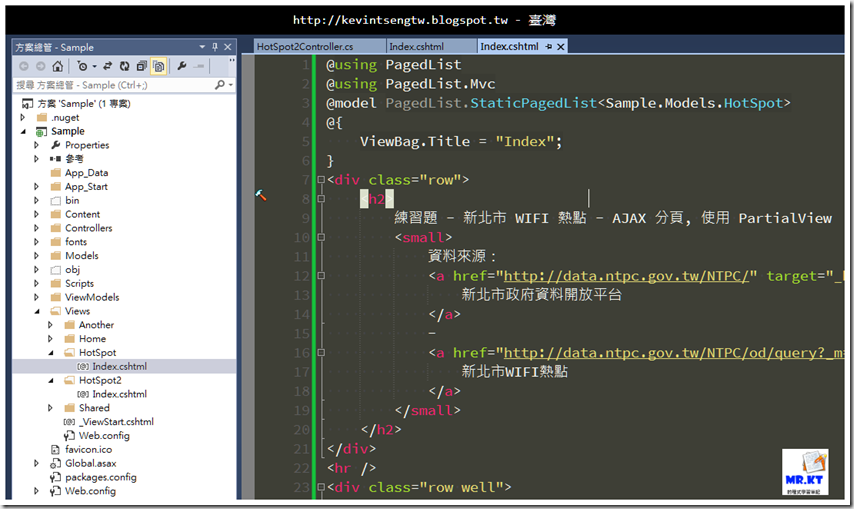Collapse the small block on line 10
Screen dimensions: 854x509
pos(321,237)
